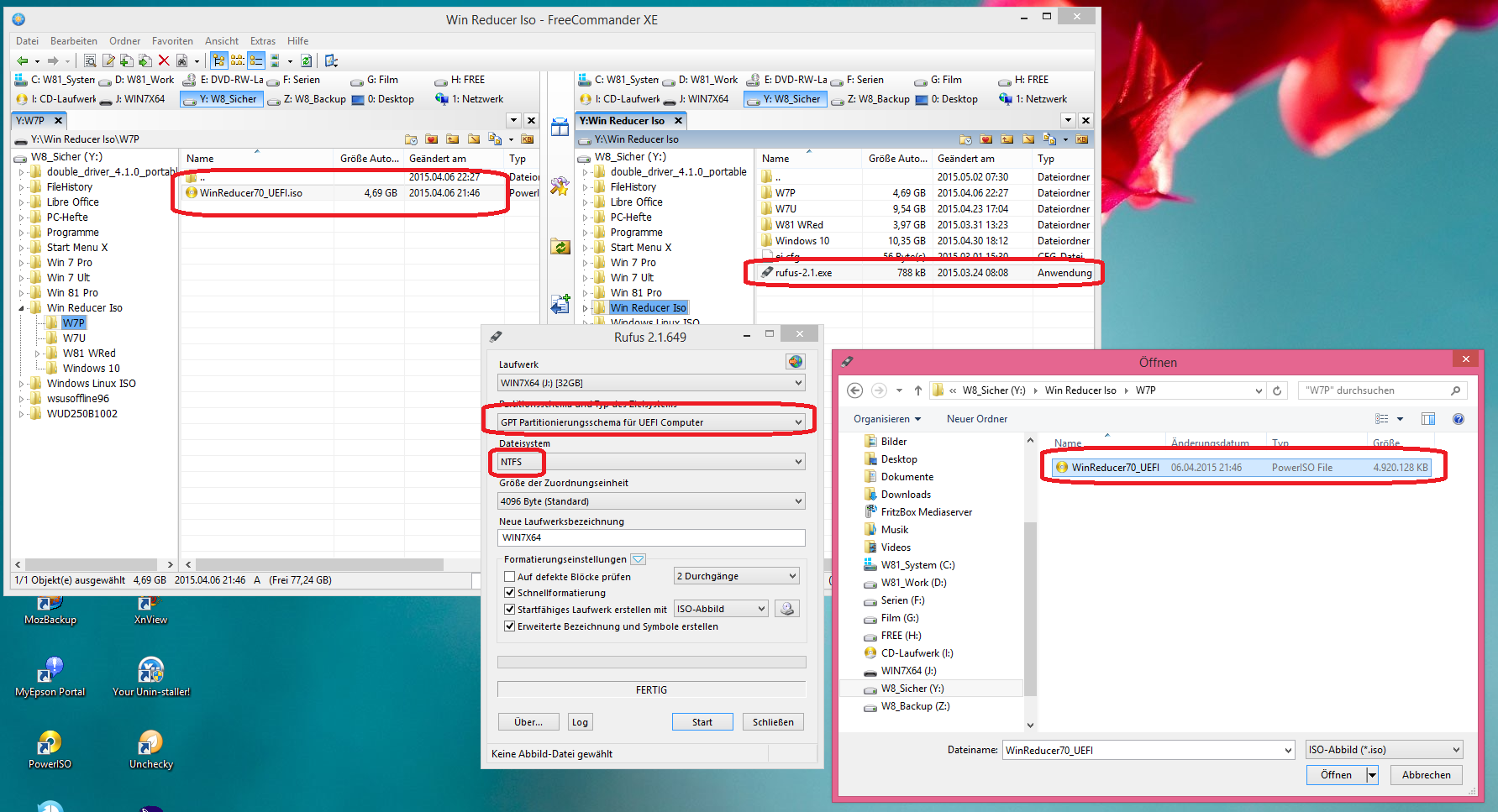Screen dimensions: 1498x812
Task: Click the Neue Laufwerksbezeichnung text field
Action: pos(651,538)
